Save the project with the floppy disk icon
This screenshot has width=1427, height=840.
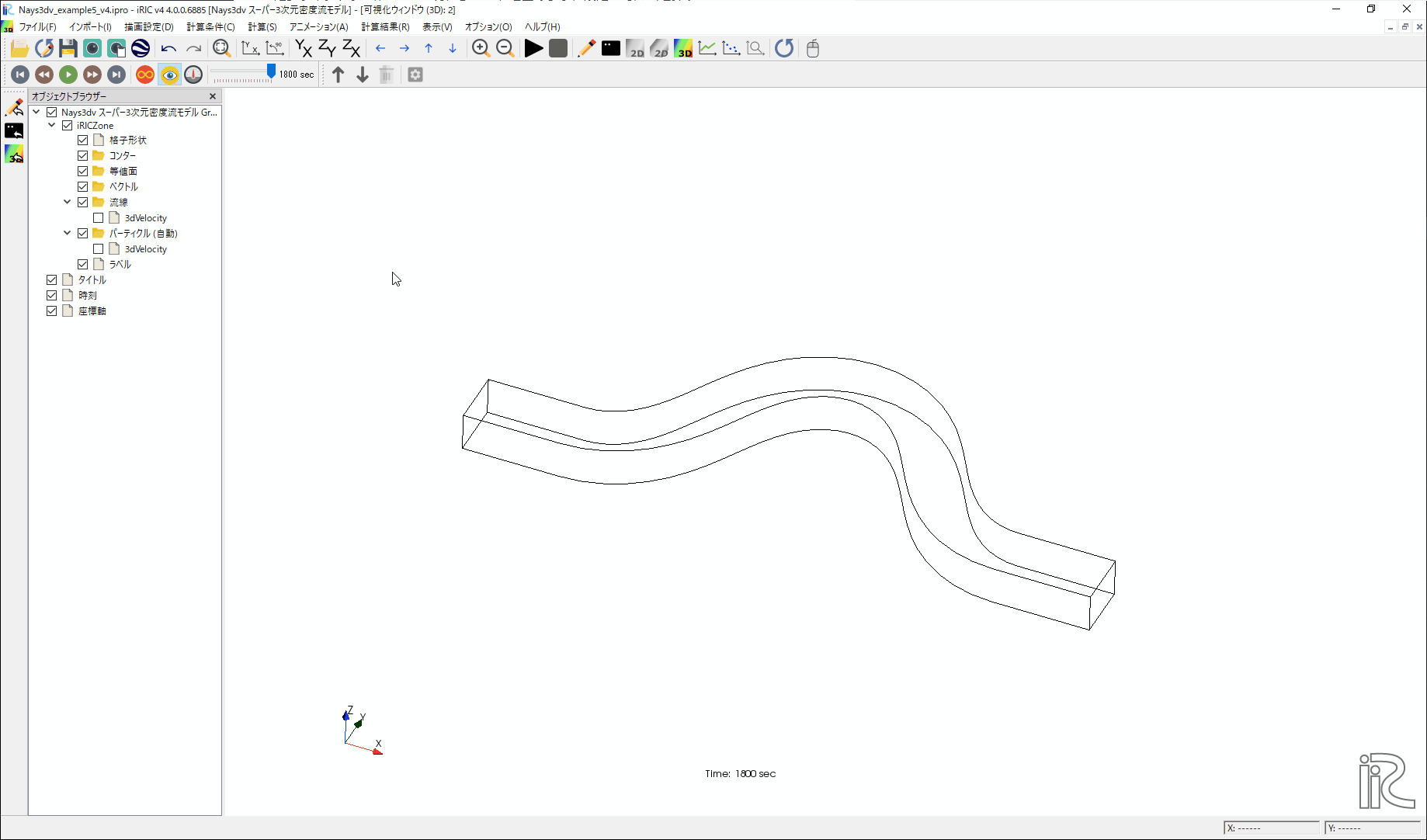pos(68,48)
